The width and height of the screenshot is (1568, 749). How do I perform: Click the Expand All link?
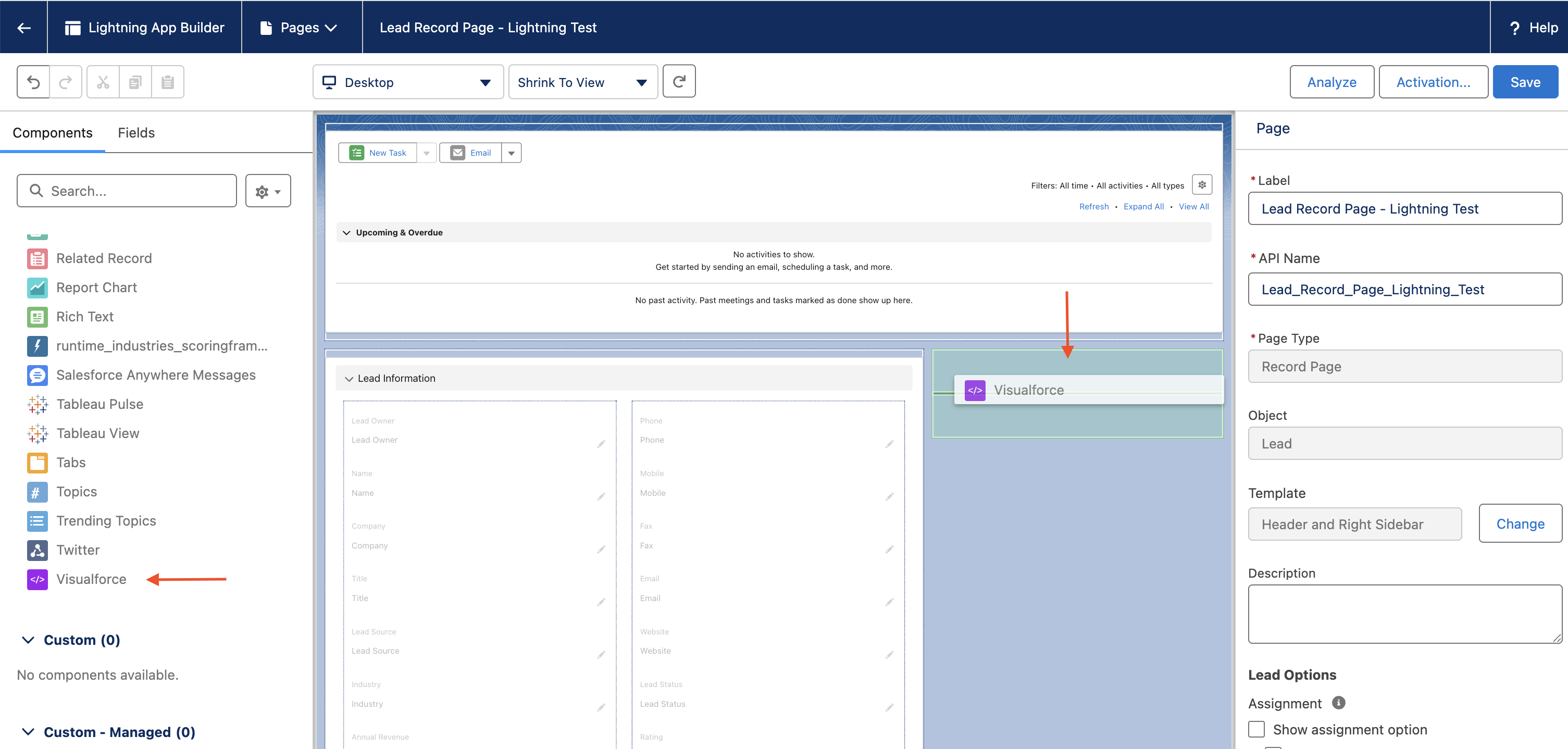pos(1143,207)
